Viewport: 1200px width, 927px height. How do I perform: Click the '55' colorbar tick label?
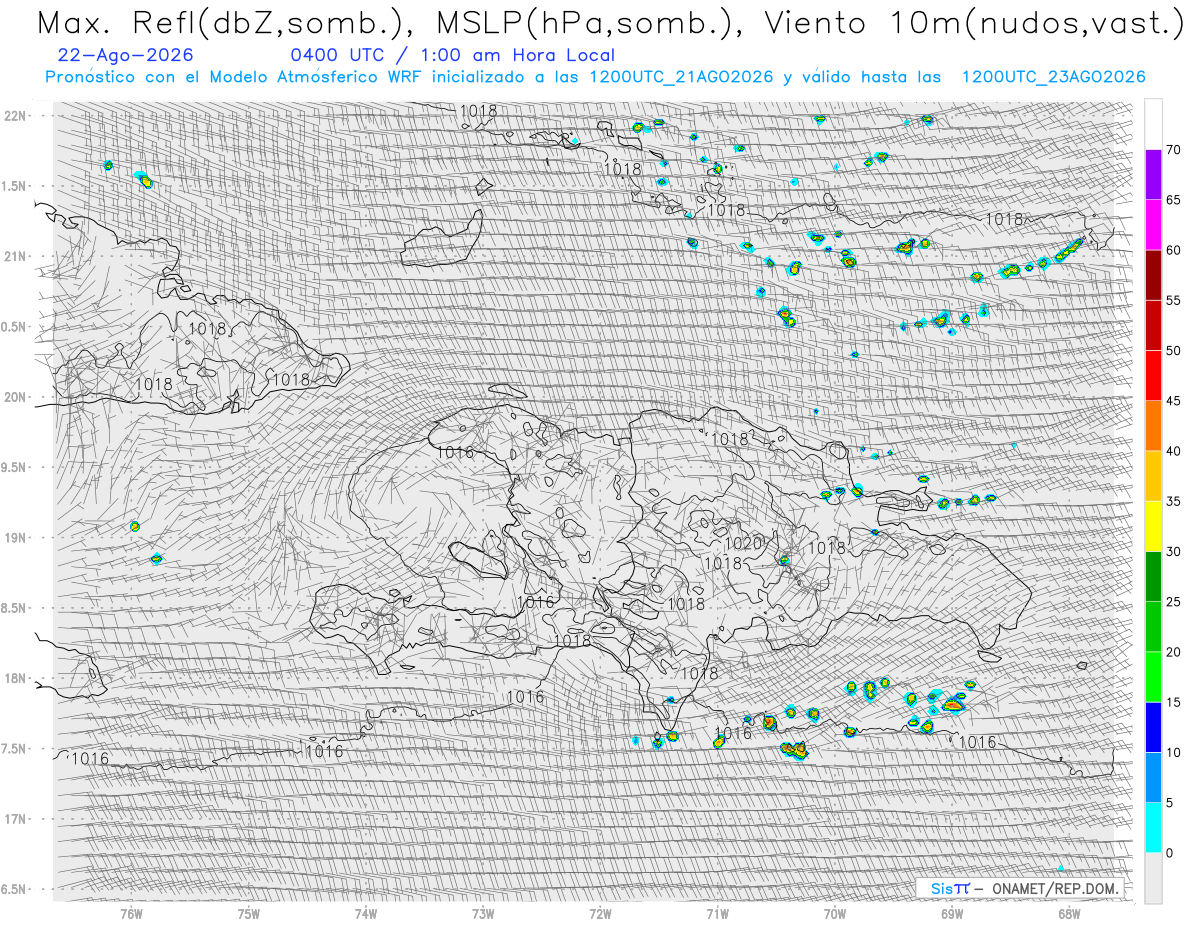(x=1173, y=300)
